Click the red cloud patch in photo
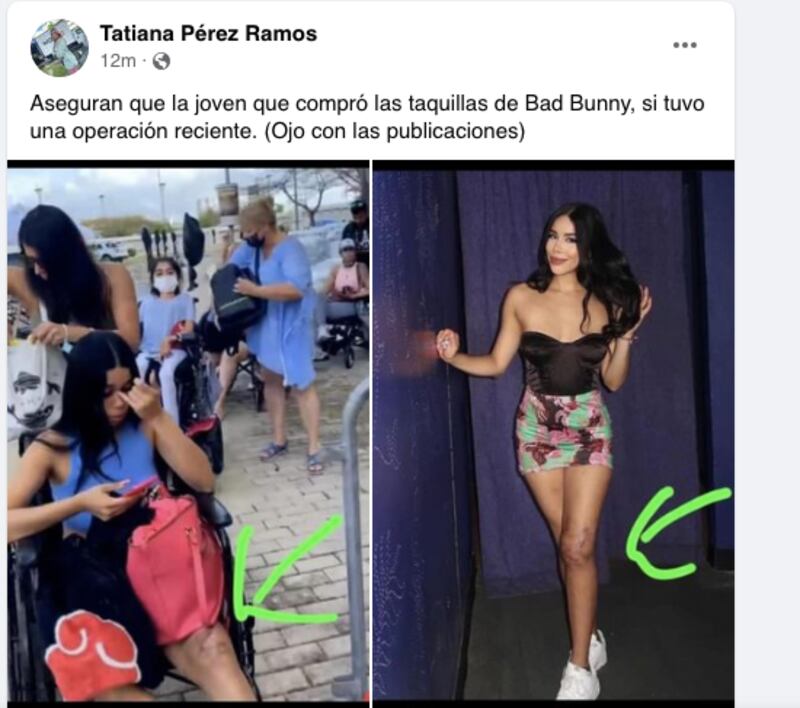The image size is (800, 708). (x=92, y=653)
